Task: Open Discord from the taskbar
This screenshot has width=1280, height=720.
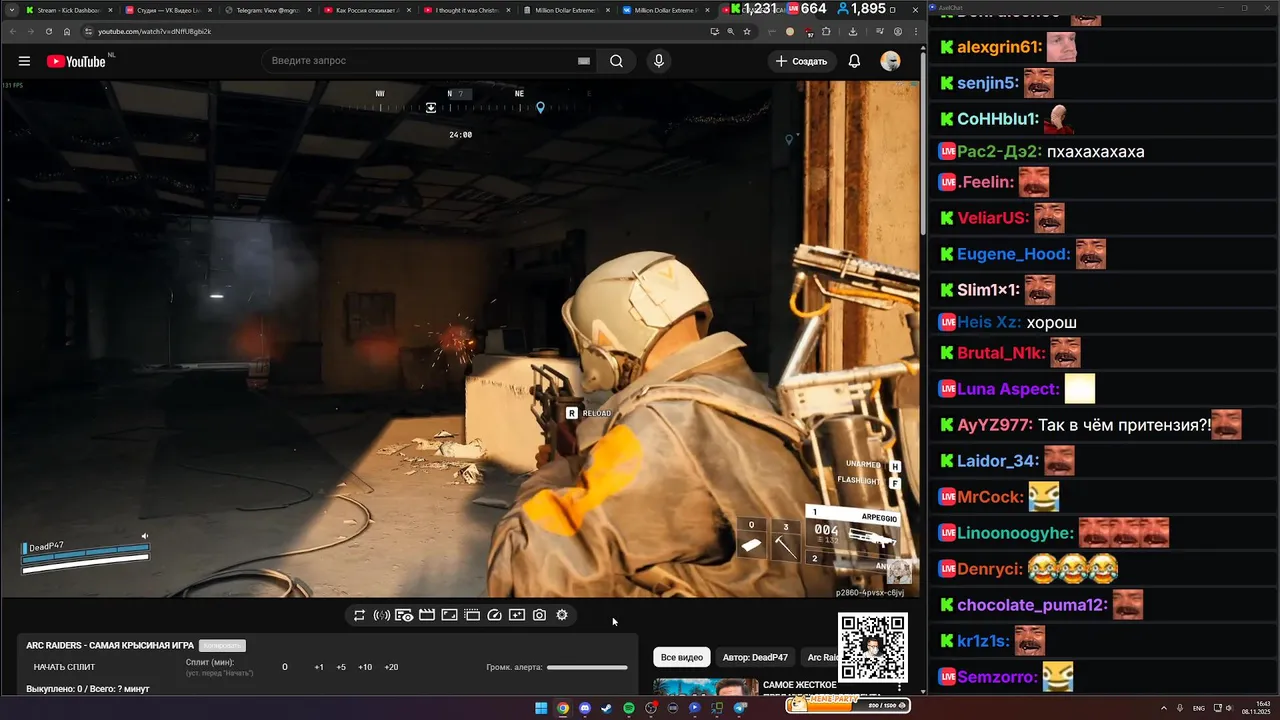Action: pyautogui.click(x=585, y=708)
